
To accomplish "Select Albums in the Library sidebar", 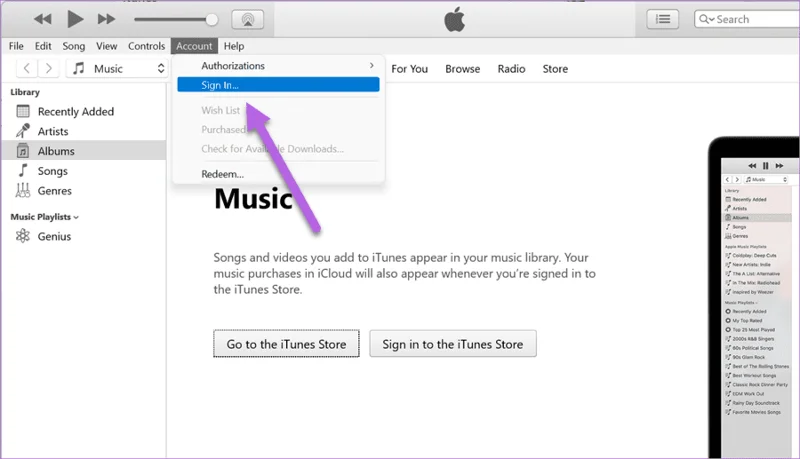I will [84, 151].
